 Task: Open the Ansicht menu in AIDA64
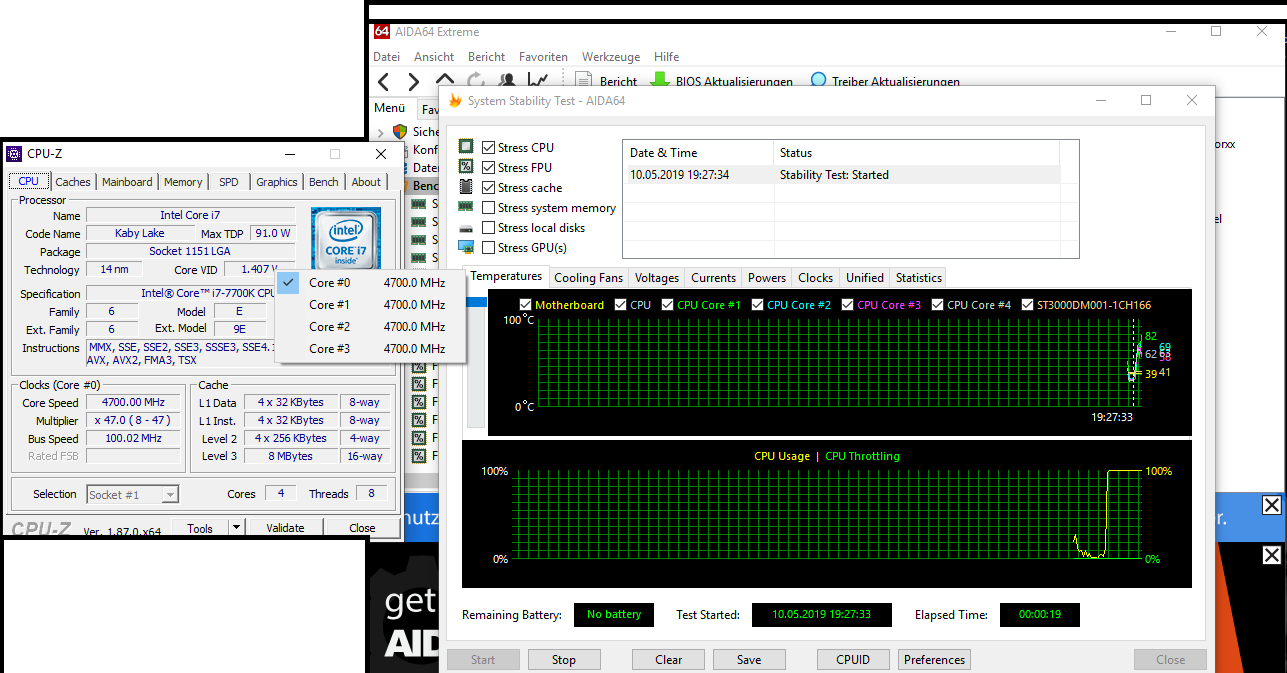[x=434, y=57]
